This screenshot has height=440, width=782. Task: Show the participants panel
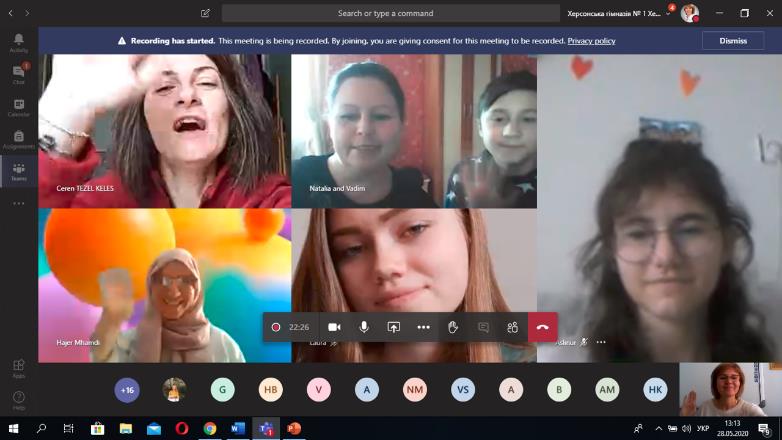coord(512,327)
